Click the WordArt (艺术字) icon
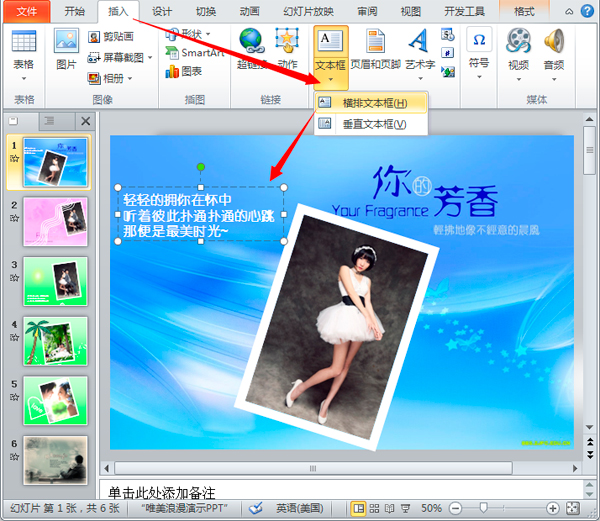This screenshot has width=600, height=521. (x=419, y=40)
